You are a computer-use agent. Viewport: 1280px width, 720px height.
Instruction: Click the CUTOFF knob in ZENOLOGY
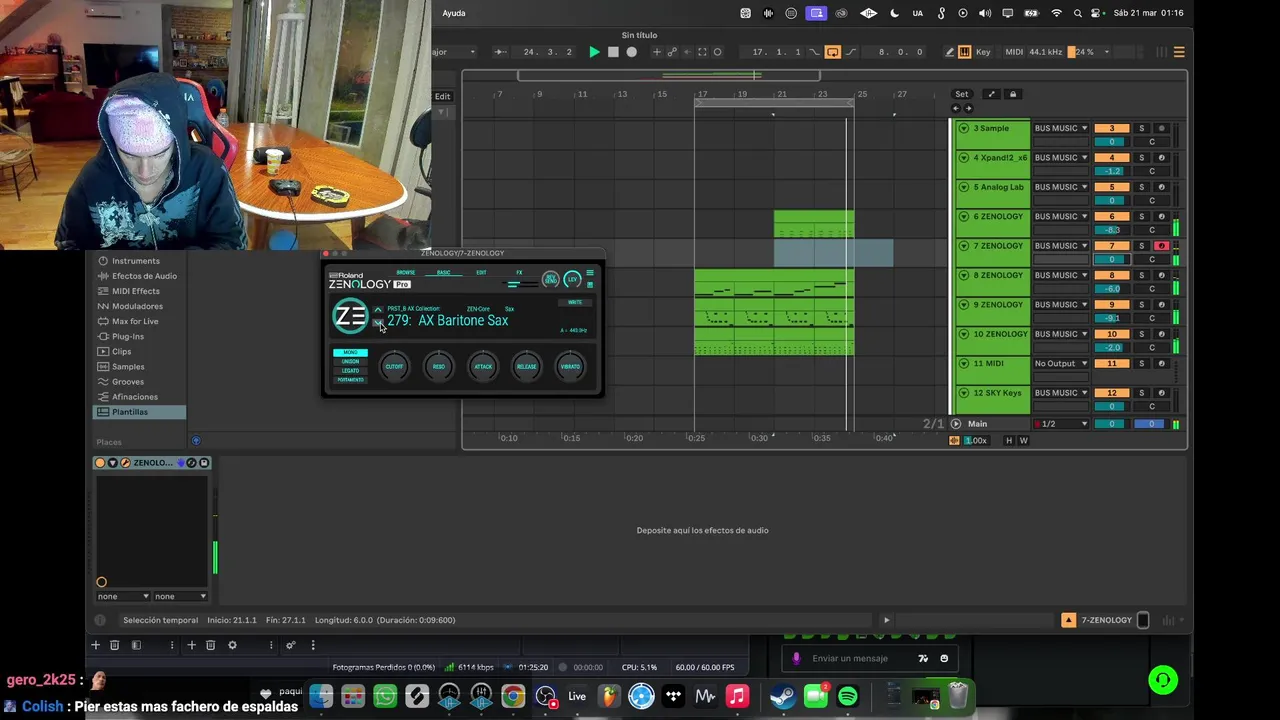pyautogui.click(x=394, y=366)
